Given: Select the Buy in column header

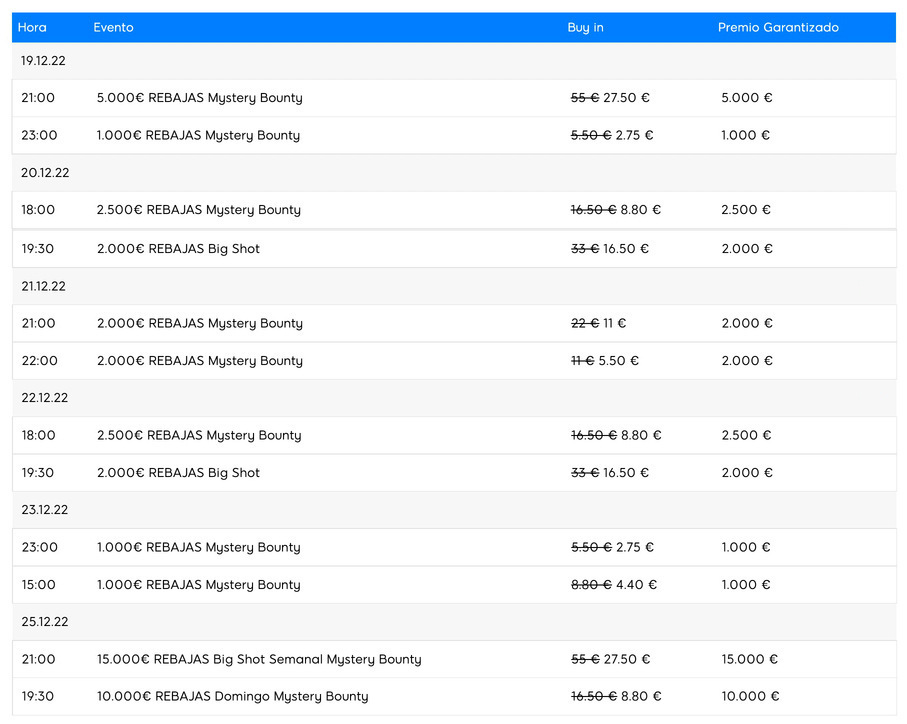Looking at the screenshot, I should point(585,28).
